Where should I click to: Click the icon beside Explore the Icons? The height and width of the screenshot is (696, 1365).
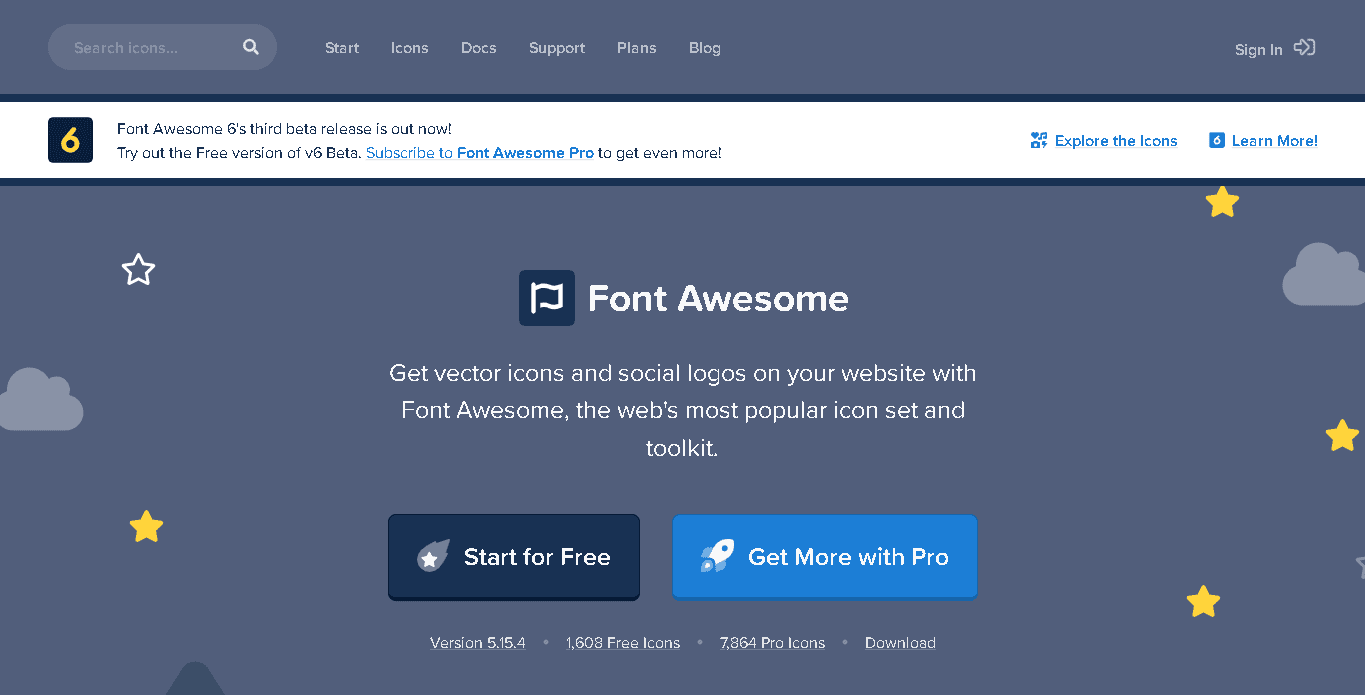pyautogui.click(x=1039, y=141)
